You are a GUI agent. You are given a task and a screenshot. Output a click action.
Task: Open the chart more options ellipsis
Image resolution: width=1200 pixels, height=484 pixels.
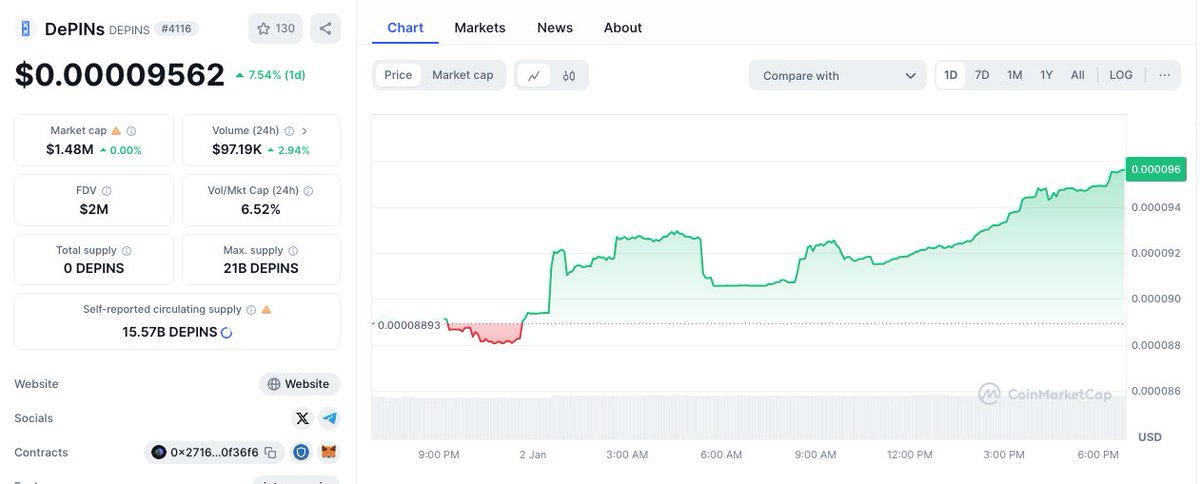pyautogui.click(x=1164, y=75)
